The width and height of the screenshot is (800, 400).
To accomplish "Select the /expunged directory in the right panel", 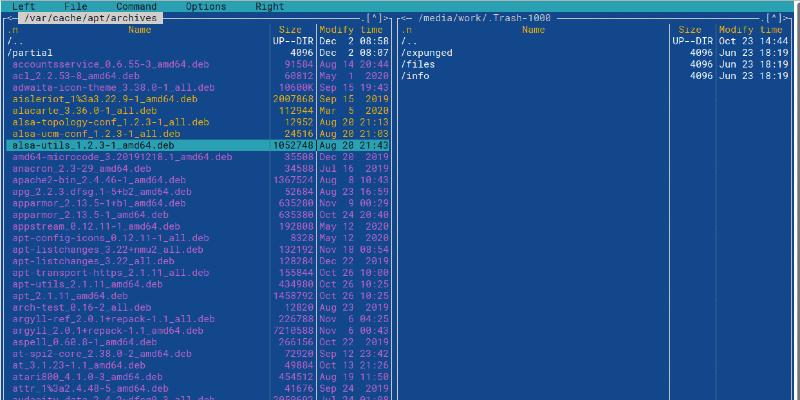I will click(427, 53).
